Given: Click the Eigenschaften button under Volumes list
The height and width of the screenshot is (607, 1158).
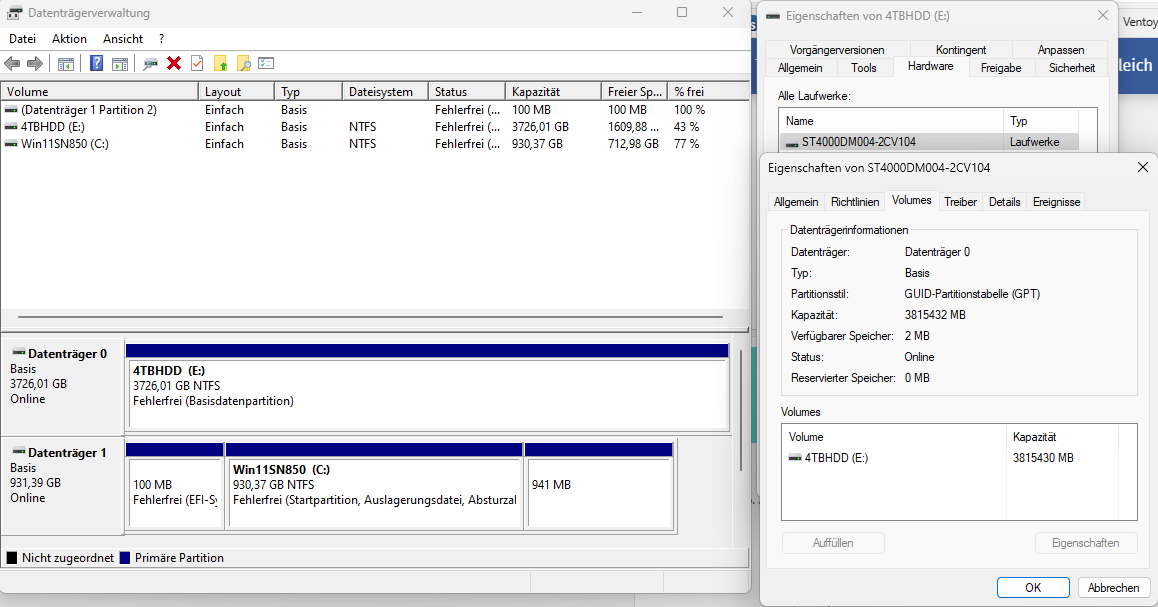Looking at the screenshot, I should [1086, 543].
